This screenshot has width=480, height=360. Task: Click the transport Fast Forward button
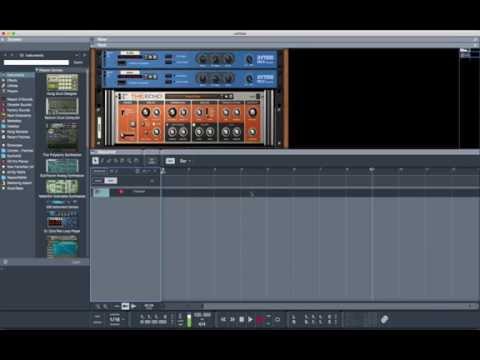click(232, 320)
